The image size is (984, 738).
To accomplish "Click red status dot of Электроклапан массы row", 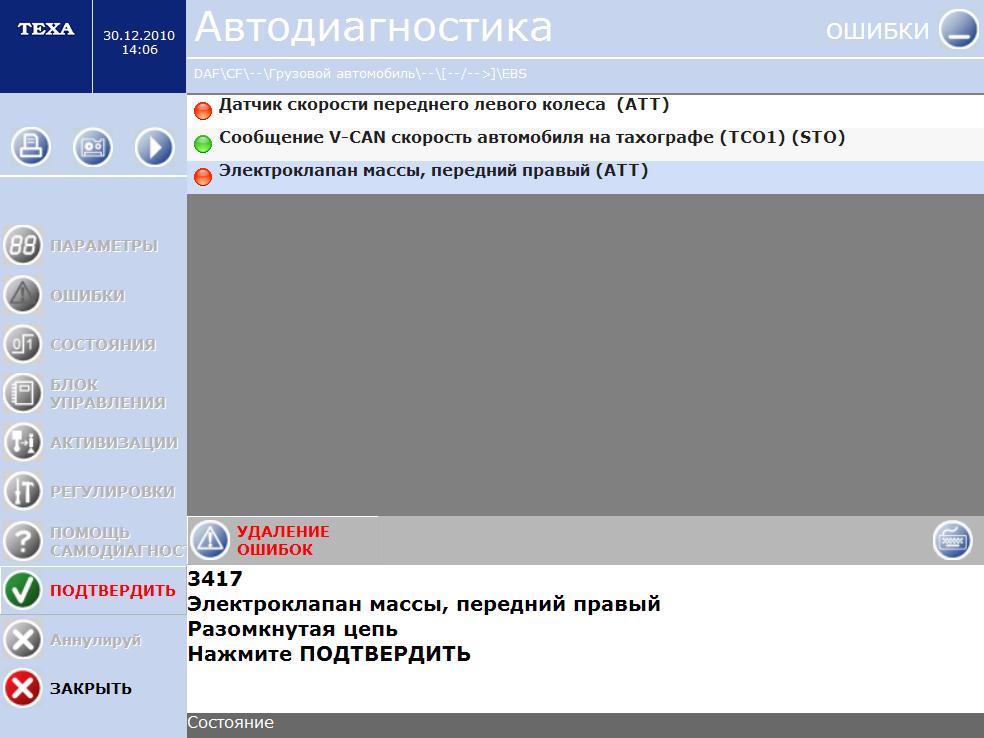I will click(x=203, y=177).
